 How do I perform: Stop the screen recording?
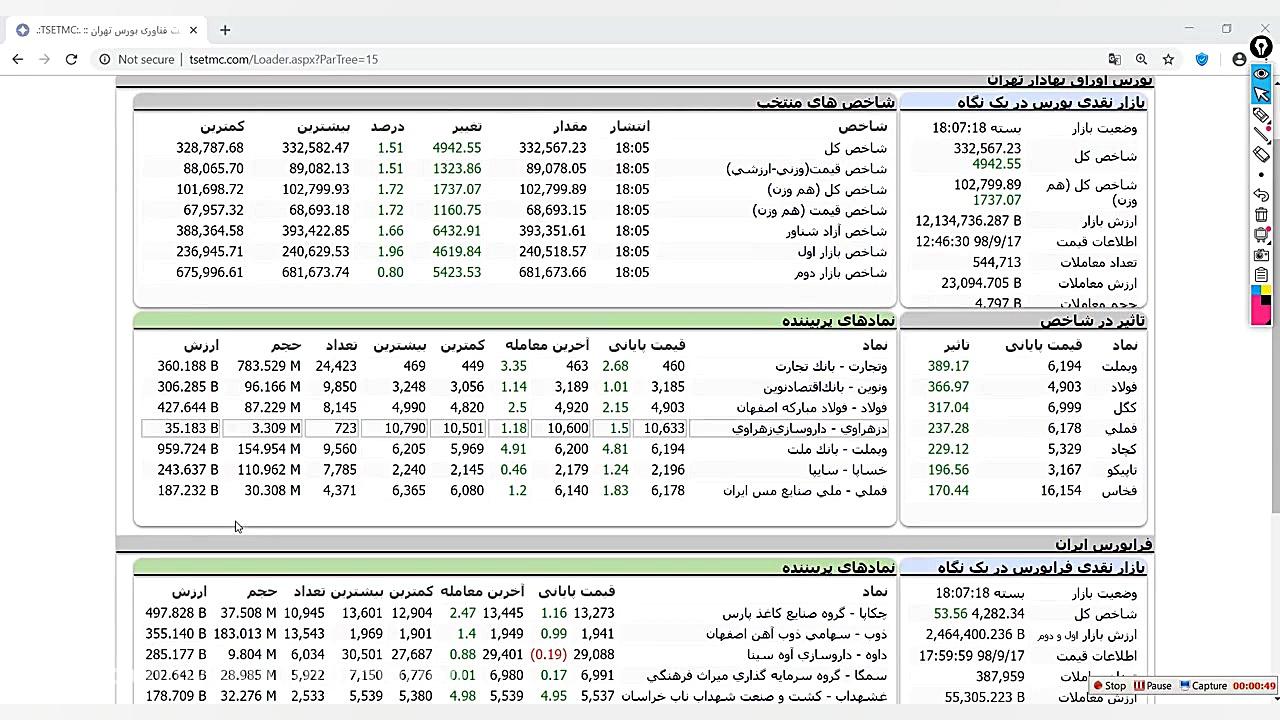[1112, 686]
